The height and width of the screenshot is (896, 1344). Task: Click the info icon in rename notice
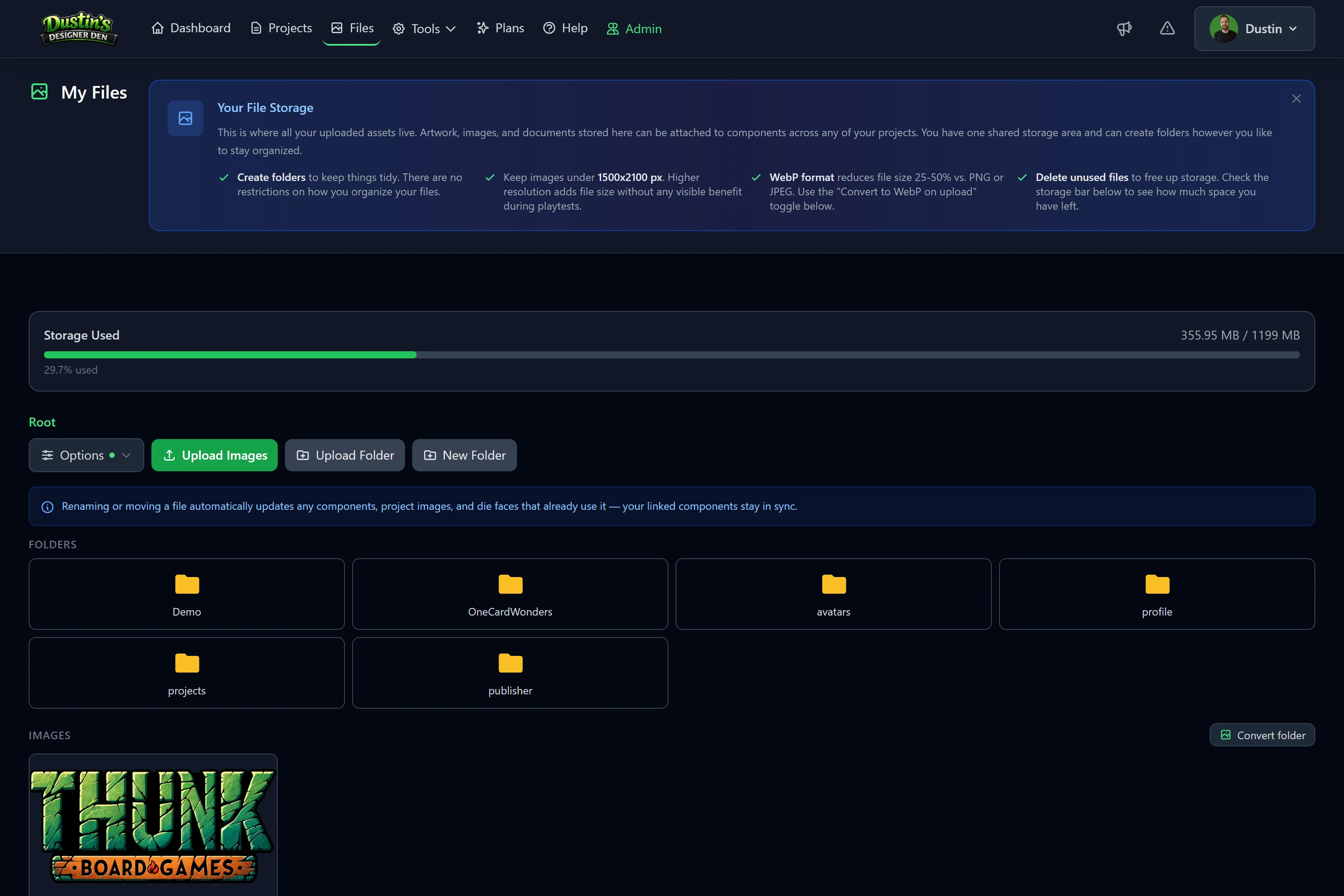[47, 507]
